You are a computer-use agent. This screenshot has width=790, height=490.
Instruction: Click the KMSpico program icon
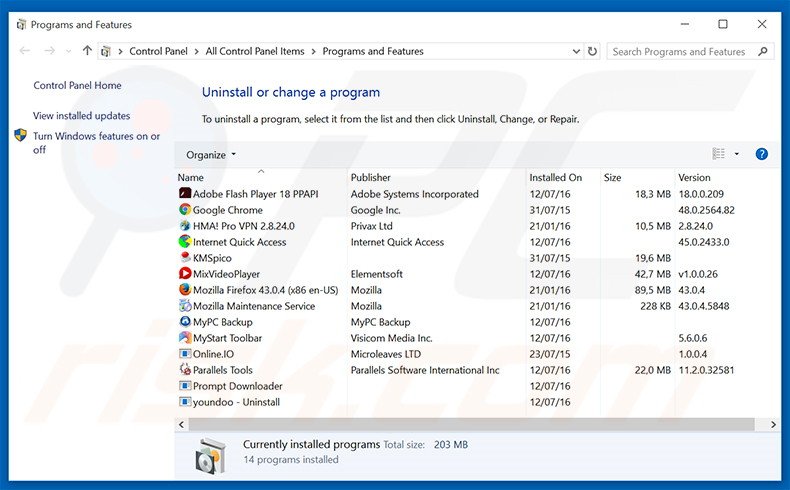[185, 258]
